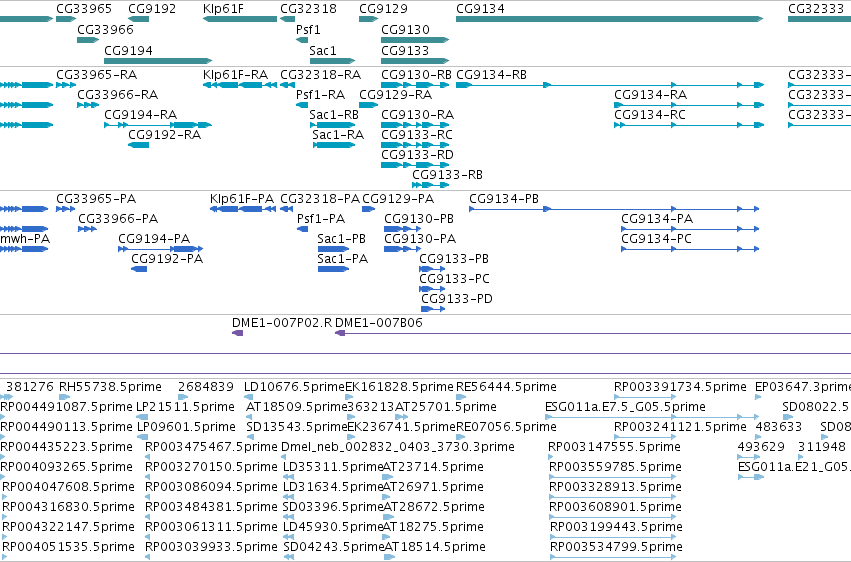Click the CG9194-RA transcript label

coord(141,114)
